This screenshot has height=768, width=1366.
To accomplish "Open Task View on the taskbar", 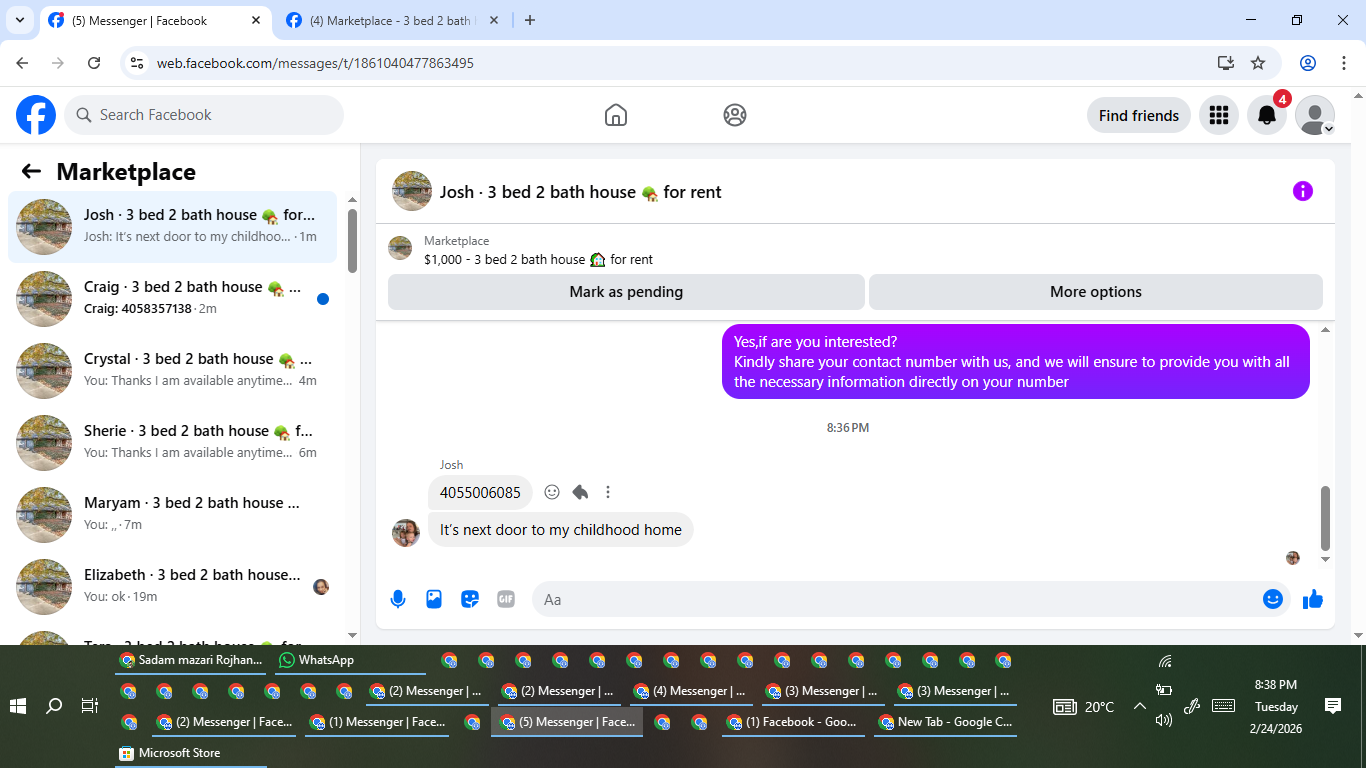I will pyautogui.click(x=90, y=706).
